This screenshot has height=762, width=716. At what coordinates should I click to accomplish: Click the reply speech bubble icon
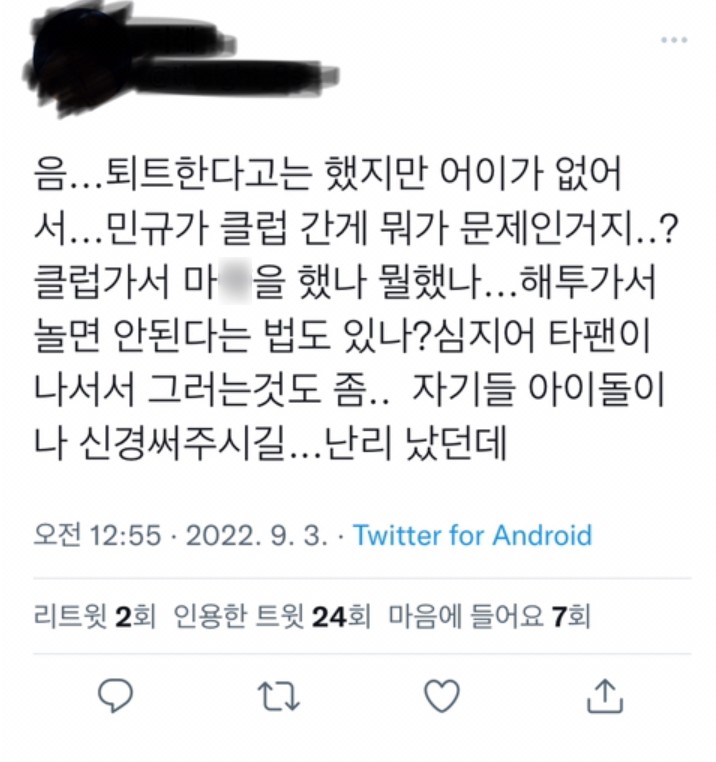pyautogui.click(x=115, y=695)
